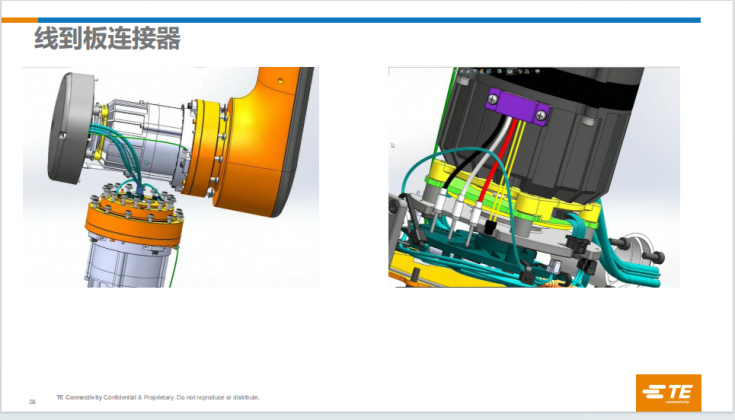Click slide page number 28

pos(32,401)
